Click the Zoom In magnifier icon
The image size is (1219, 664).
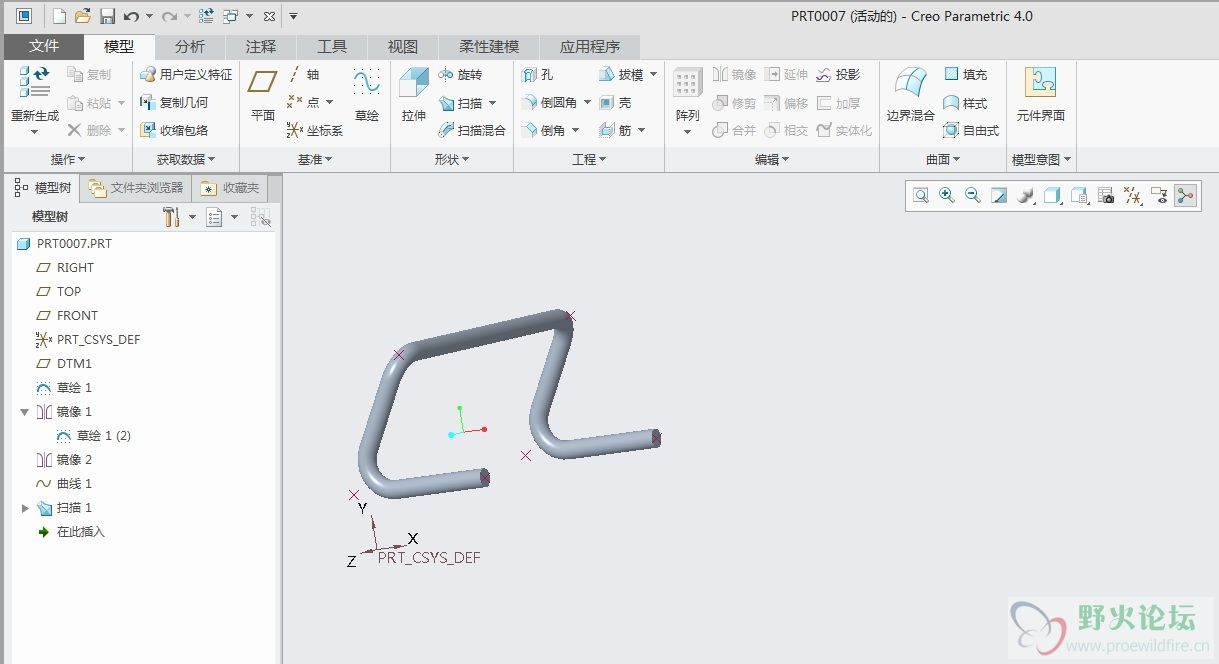(946, 196)
